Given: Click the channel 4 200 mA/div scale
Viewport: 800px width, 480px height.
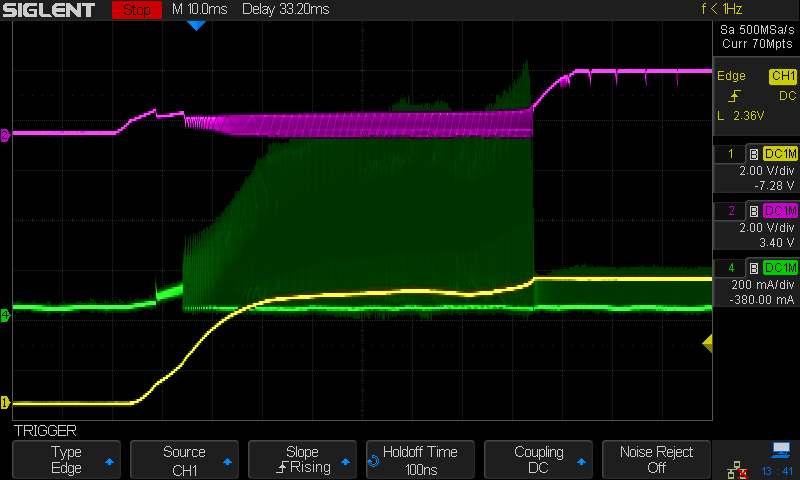Looking at the screenshot, I should pos(762,285).
